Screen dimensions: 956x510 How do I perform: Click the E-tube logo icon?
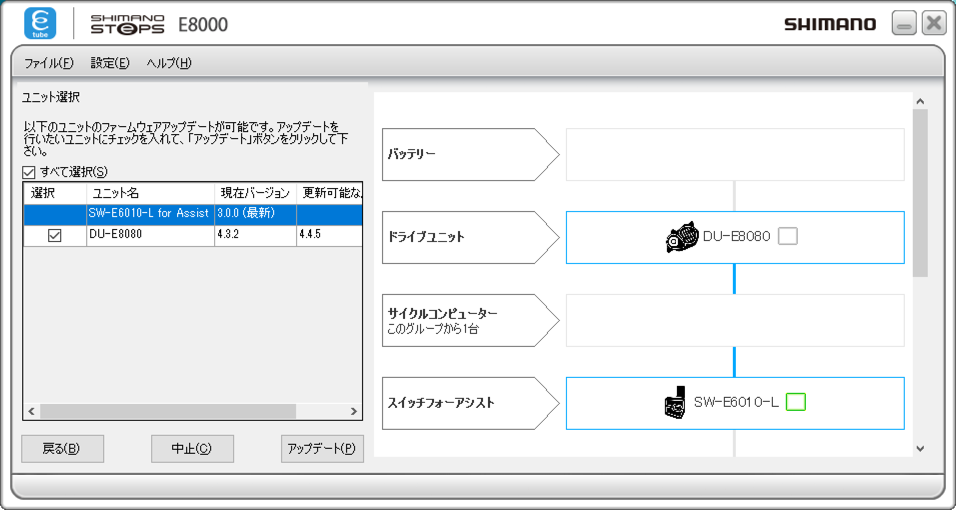pyautogui.click(x=40, y=24)
